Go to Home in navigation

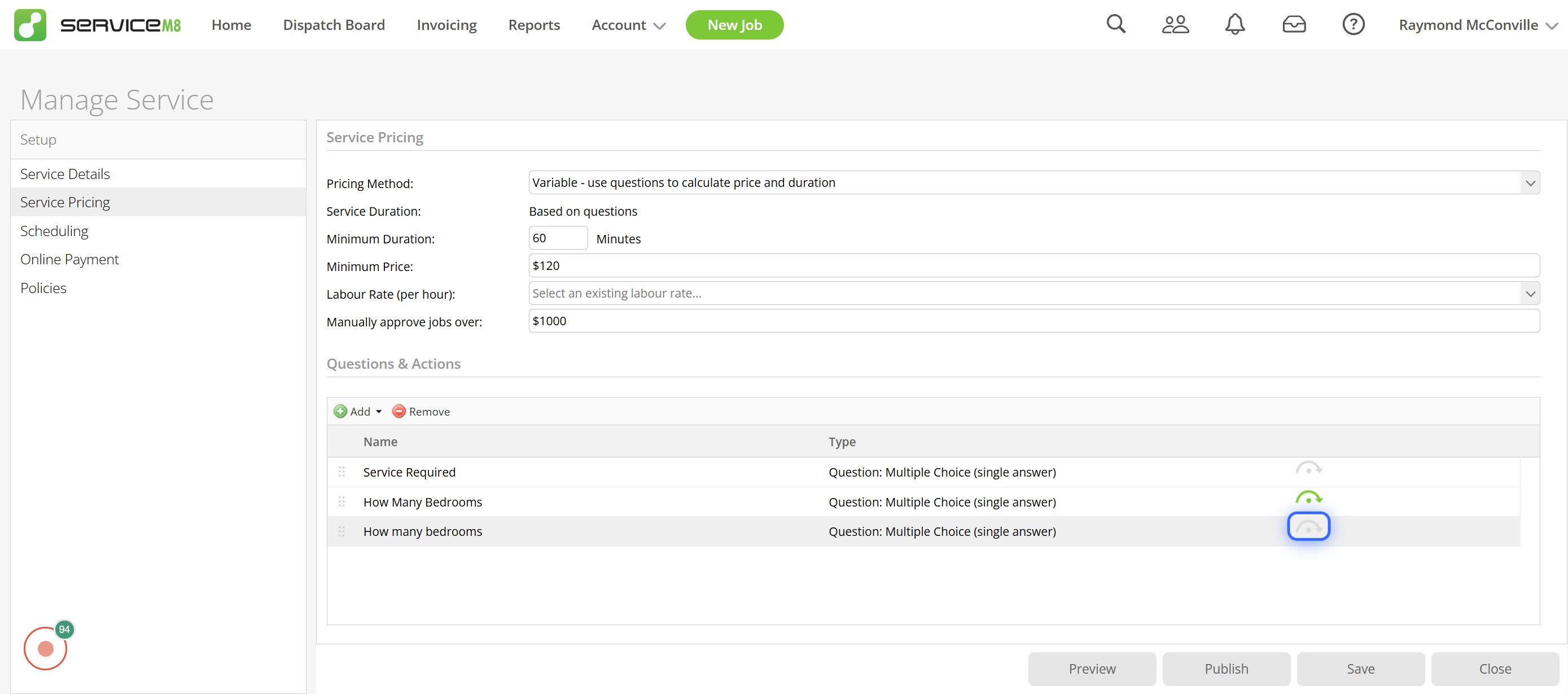tap(231, 25)
